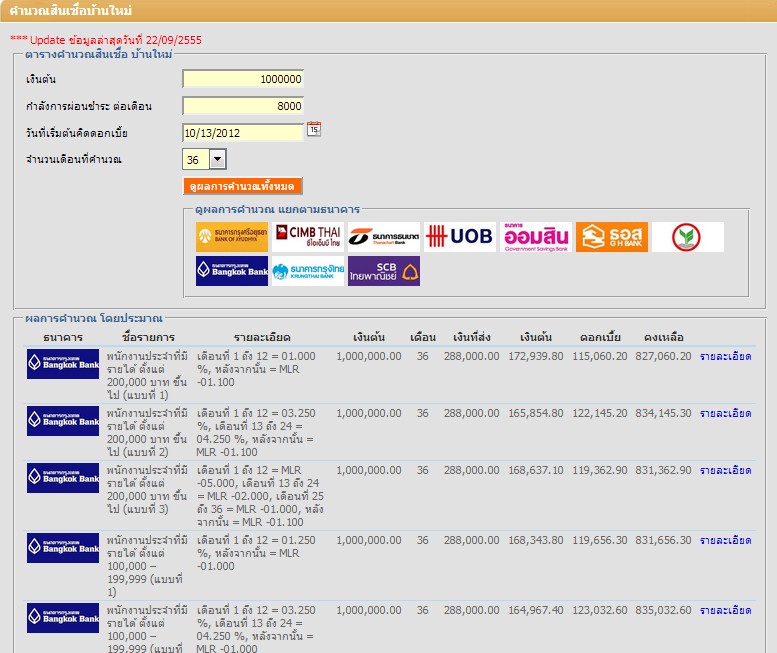The height and width of the screenshot is (653, 777).
Task: Click principal paid value 168,637.10
Action: pyautogui.click(x=536, y=470)
